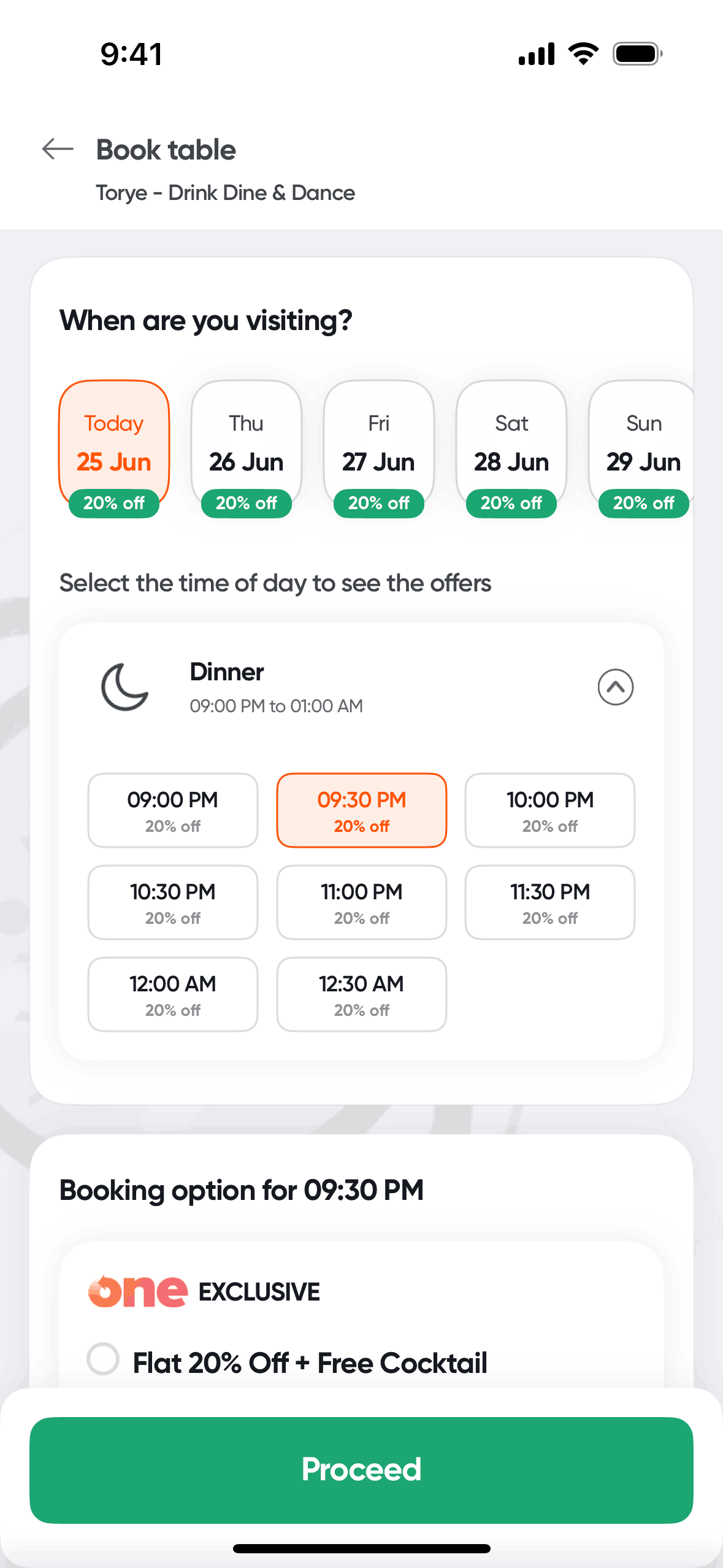Tap the back arrow icon
The width and height of the screenshot is (723, 1568).
(58, 149)
